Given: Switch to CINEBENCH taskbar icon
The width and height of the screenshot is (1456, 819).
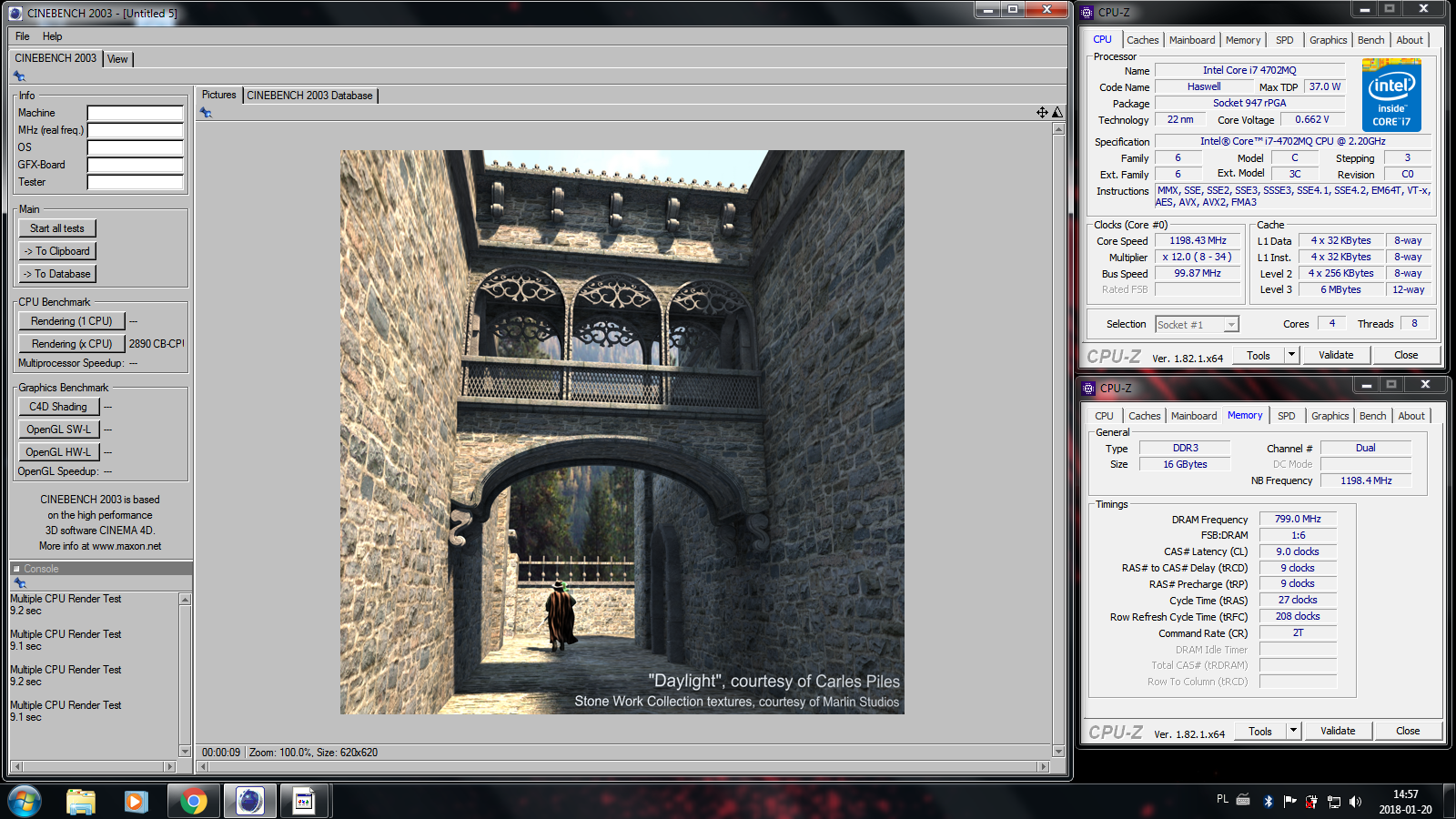Looking at the screenshot, I should pyautogui.click(x=249, y=801).
